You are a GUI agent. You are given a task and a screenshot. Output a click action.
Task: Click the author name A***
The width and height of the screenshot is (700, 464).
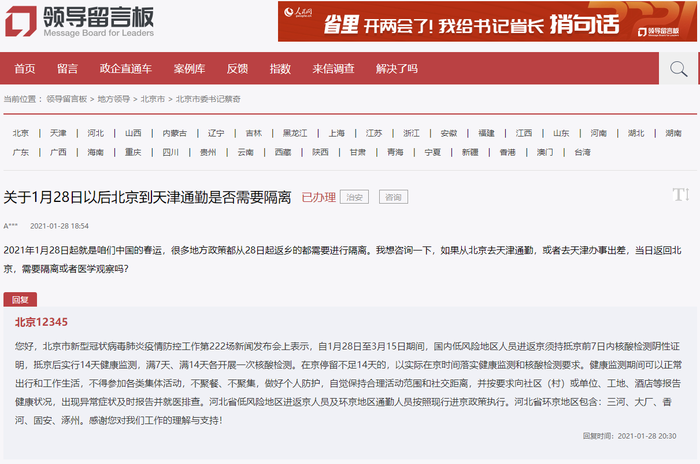(11, 226)
